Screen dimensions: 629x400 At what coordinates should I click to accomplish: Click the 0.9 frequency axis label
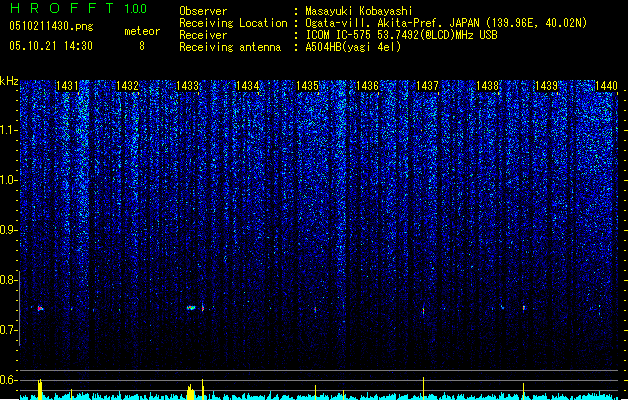click(x=8, y=230)
